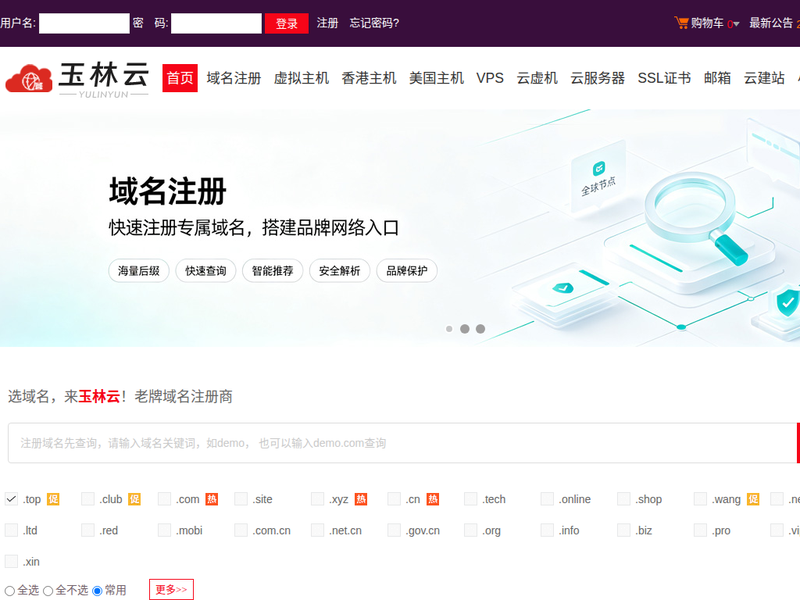800x600 pixels.
Task: Focus the domain keyword search field
Action: (402, 443)
